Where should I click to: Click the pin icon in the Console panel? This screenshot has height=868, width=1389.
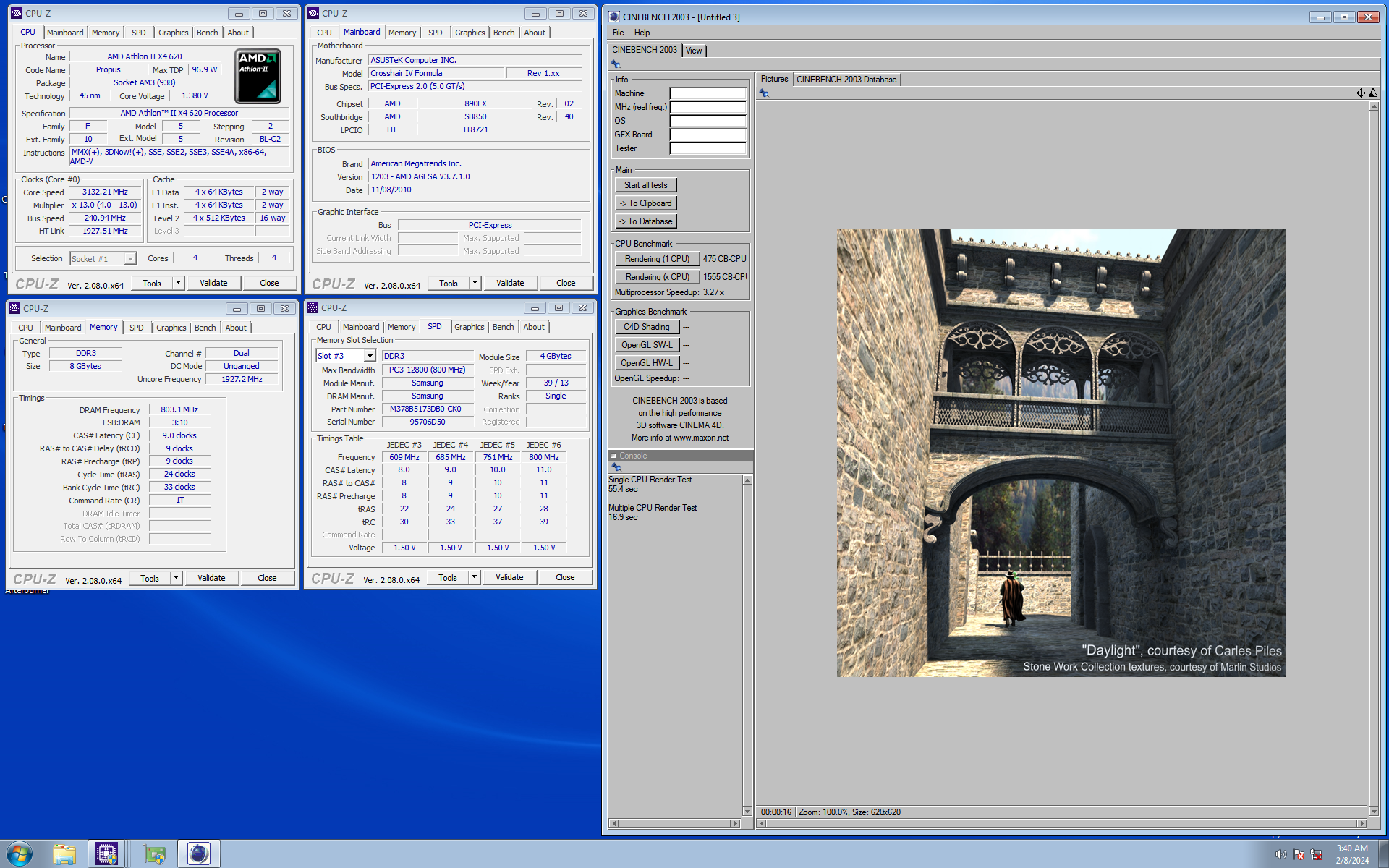[616, 467]
